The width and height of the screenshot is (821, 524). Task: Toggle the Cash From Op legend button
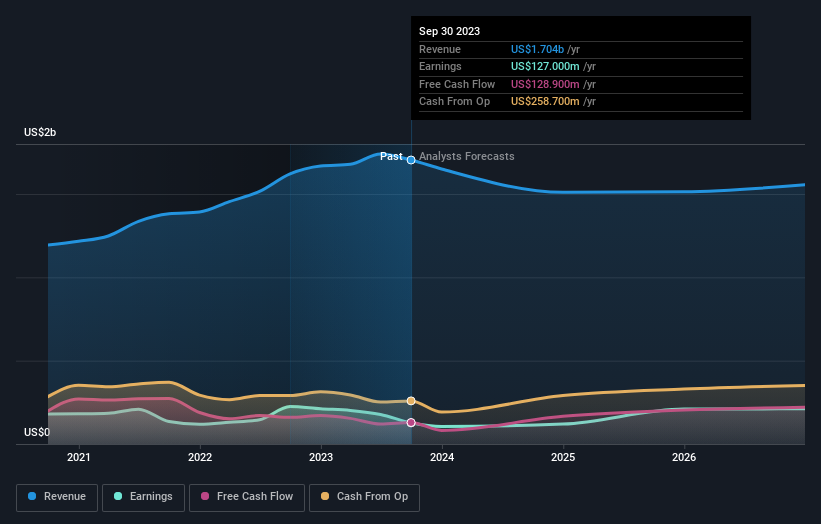pyautogui.click(x=364, y=497)
